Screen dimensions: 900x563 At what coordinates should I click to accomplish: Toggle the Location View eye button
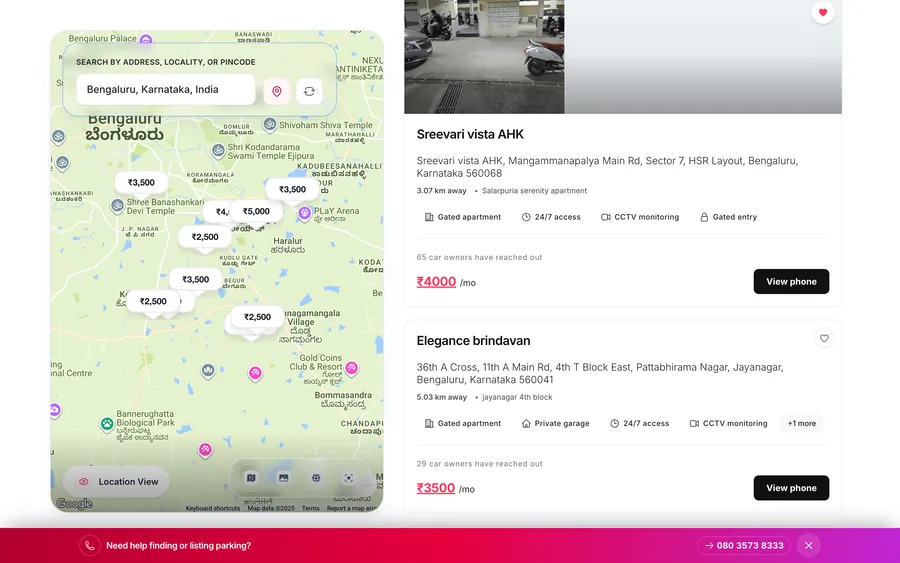(116, 482)
